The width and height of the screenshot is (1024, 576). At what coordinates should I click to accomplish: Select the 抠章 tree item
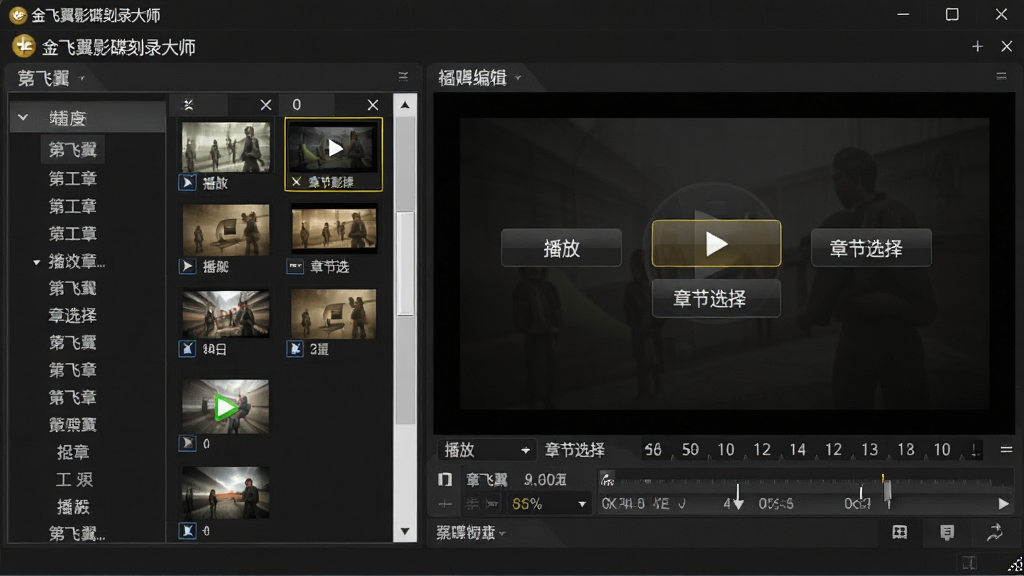72,452
